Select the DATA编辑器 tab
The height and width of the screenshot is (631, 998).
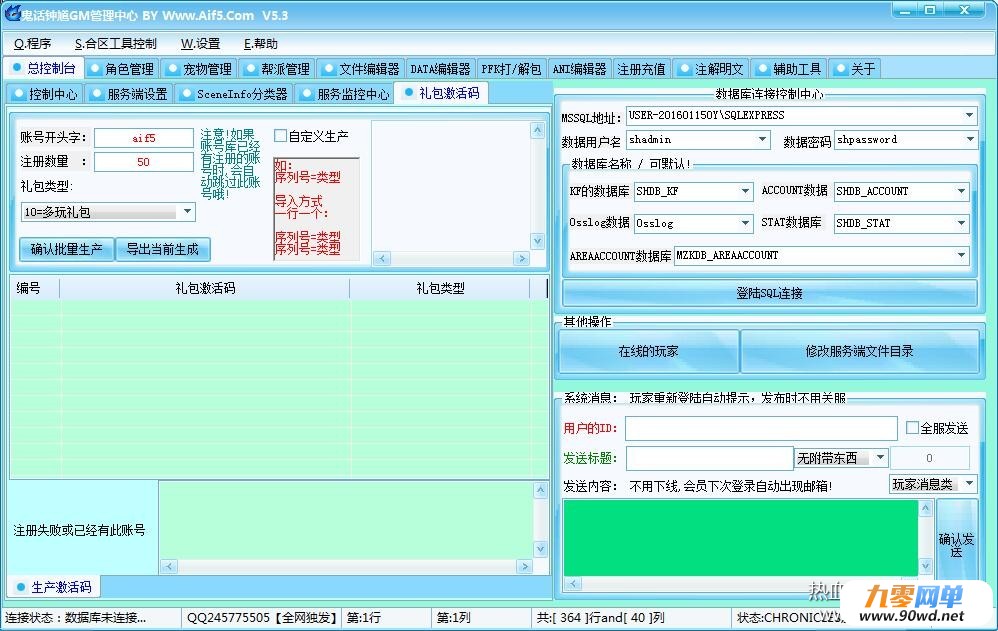coord(440,69)
